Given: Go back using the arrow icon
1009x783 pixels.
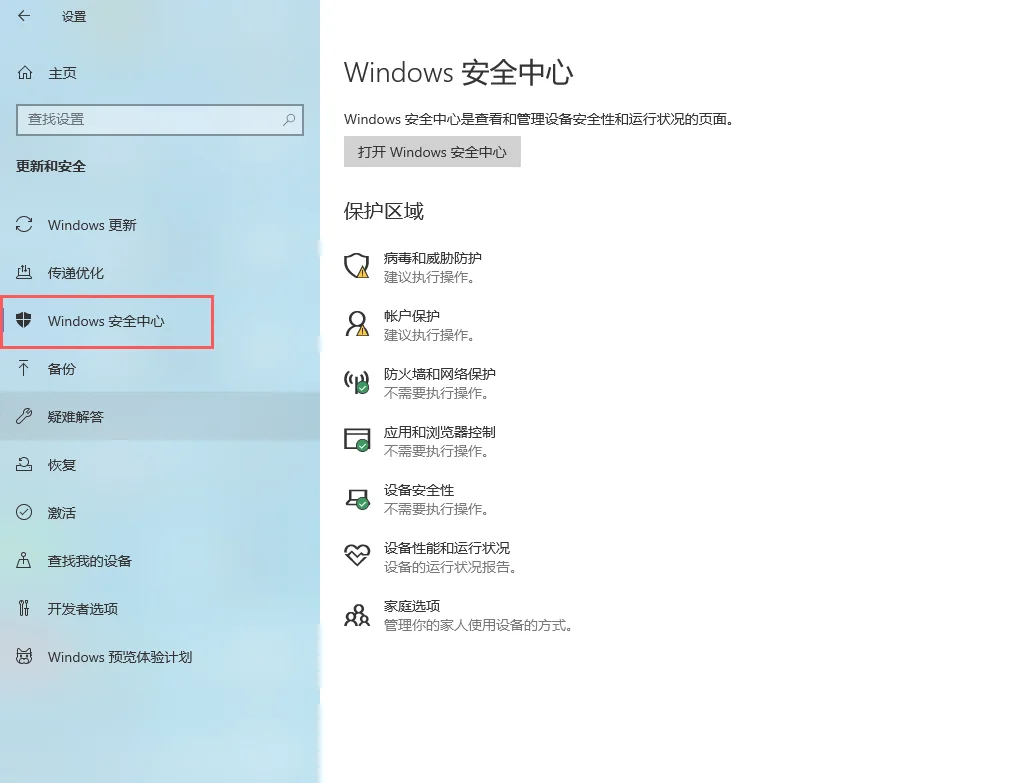Looking at the screenshot, I should (24, 16).
